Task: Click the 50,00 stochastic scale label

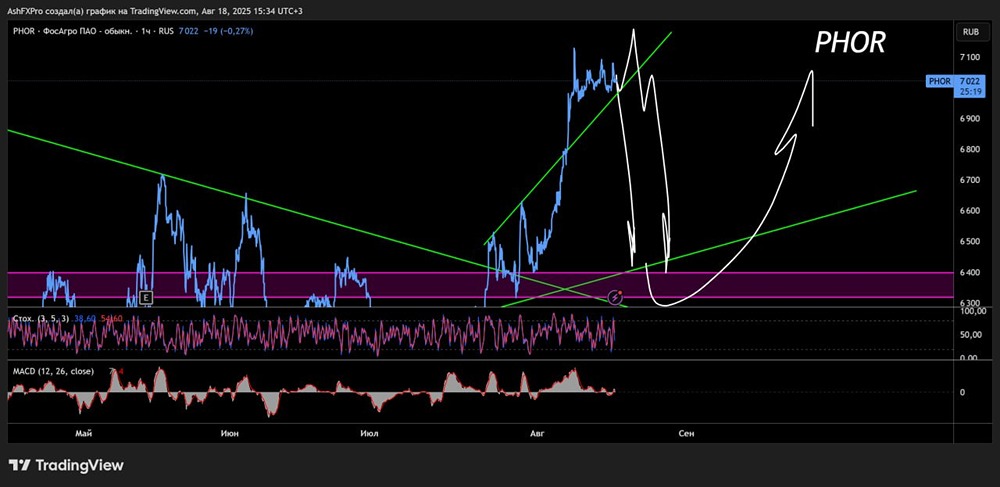Action: (x=972, y=335)
